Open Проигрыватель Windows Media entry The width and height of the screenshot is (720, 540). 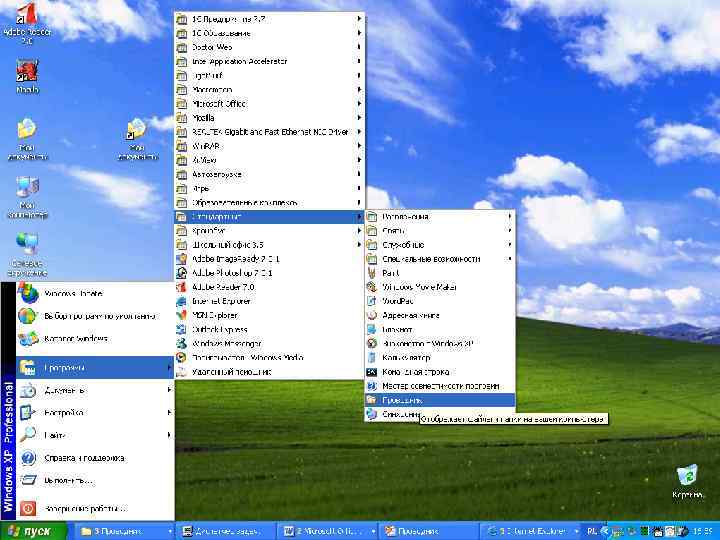(270, 358)
